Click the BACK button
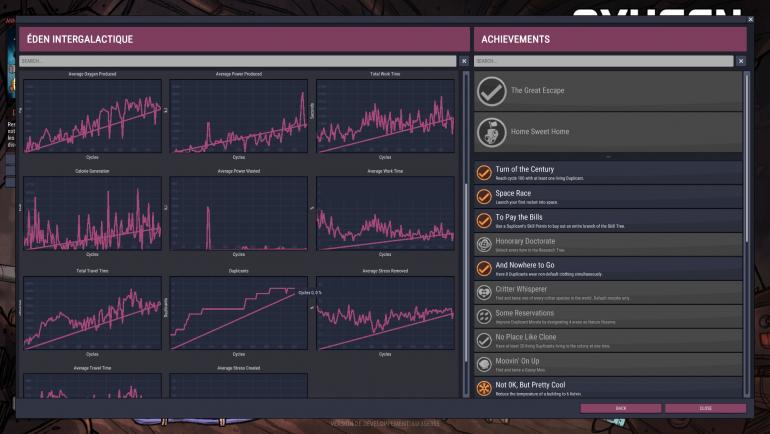The width and height of the screenshot is (770, 434). coord(621,408)
